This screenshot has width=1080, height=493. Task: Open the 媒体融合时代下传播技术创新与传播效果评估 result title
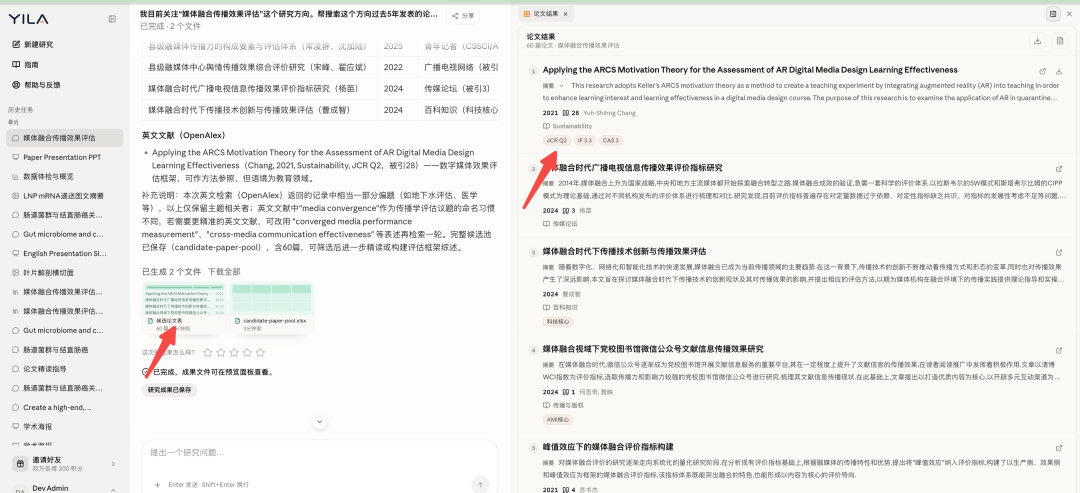pos(624,251)
